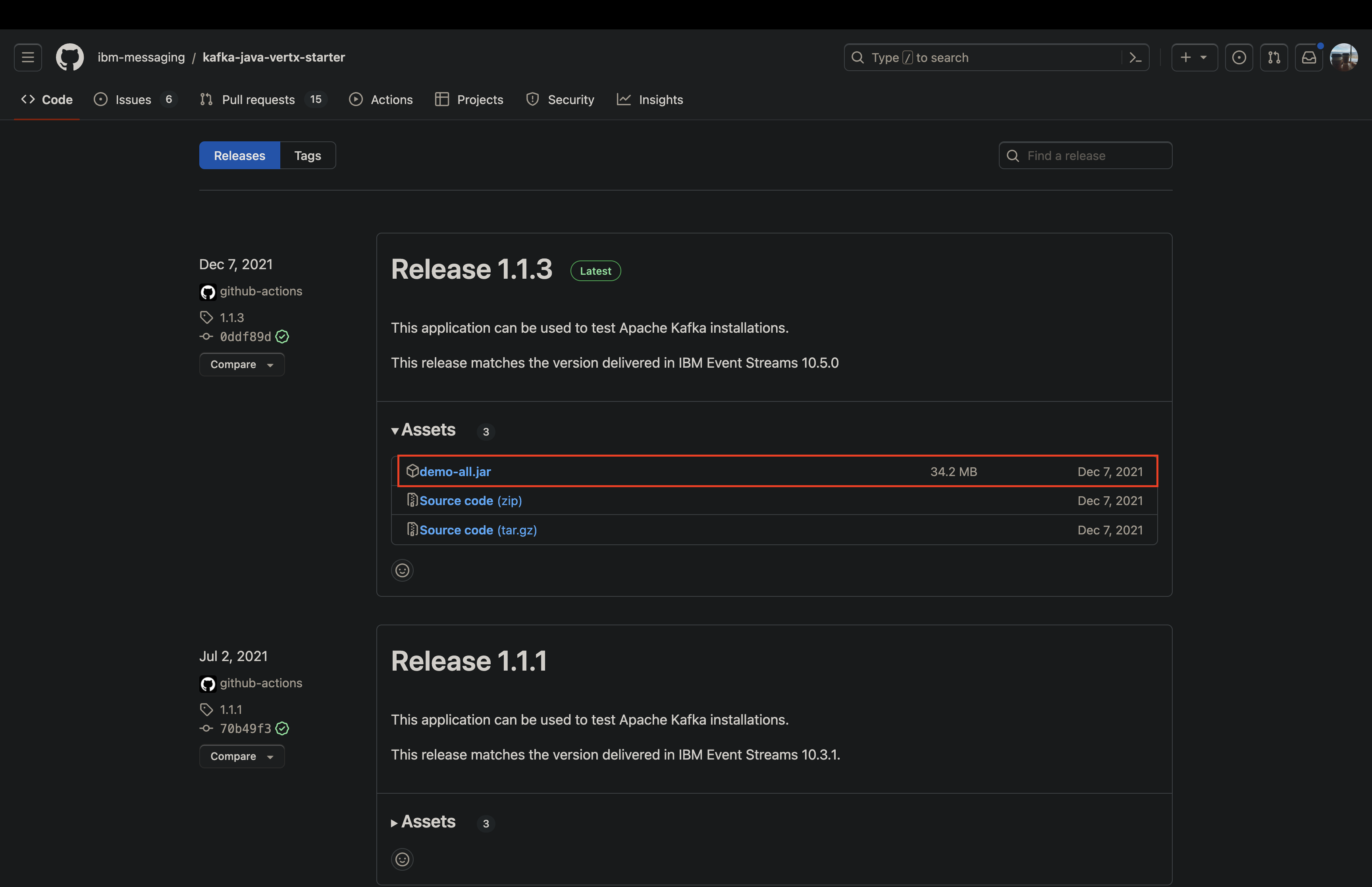This screenshot has height=887, width=1372.
Task: Open the hamburger navigation menu
Action: [x=28, y=58]
